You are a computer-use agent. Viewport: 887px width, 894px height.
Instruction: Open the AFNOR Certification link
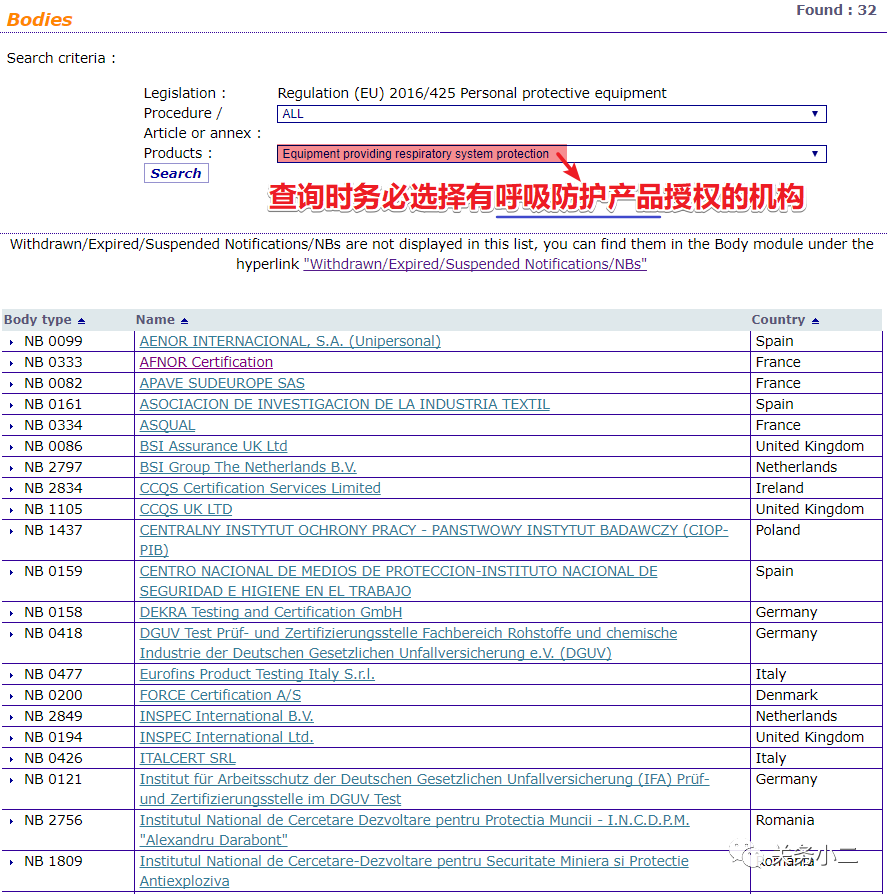[205, 362]
